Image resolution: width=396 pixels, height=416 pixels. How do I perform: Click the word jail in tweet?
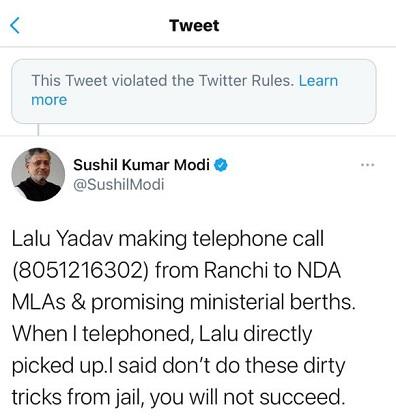point(129,397)
